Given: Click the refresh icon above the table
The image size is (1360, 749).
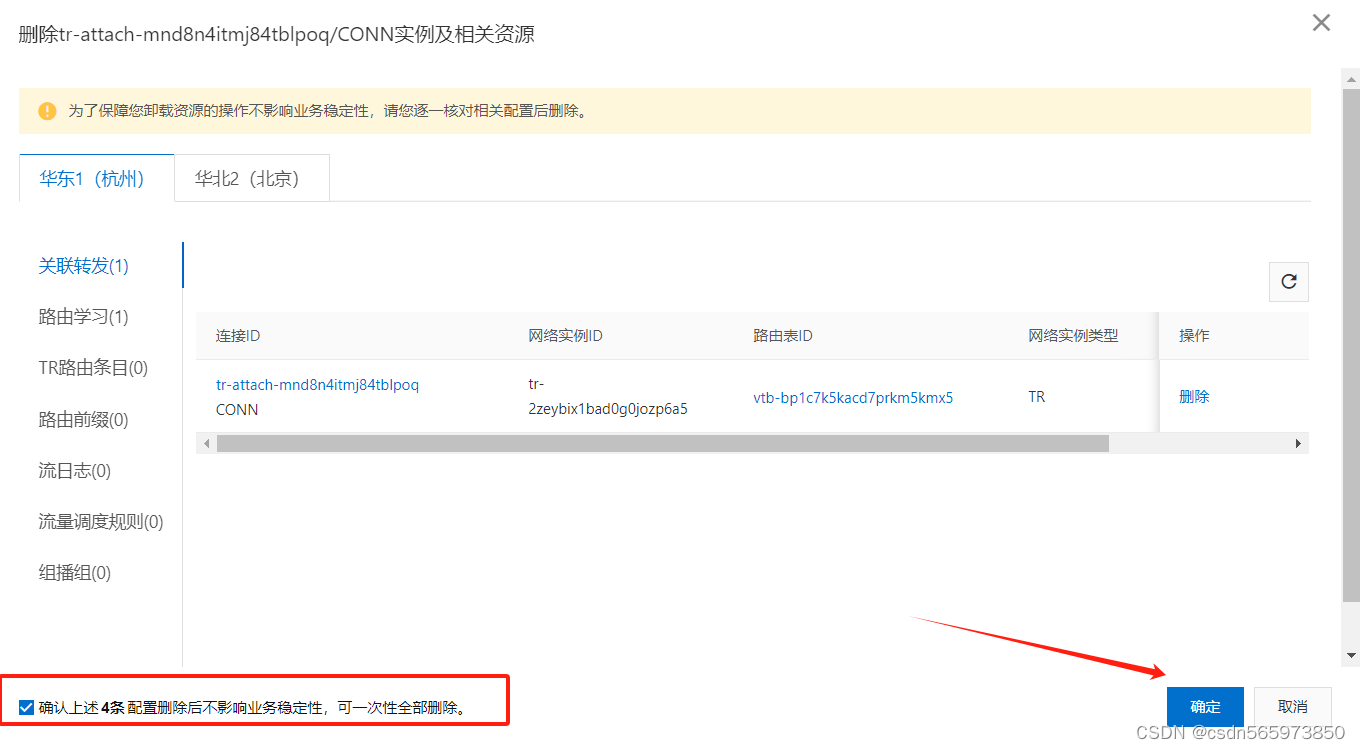Looking at the screenshot, I should coord(1289,282).
